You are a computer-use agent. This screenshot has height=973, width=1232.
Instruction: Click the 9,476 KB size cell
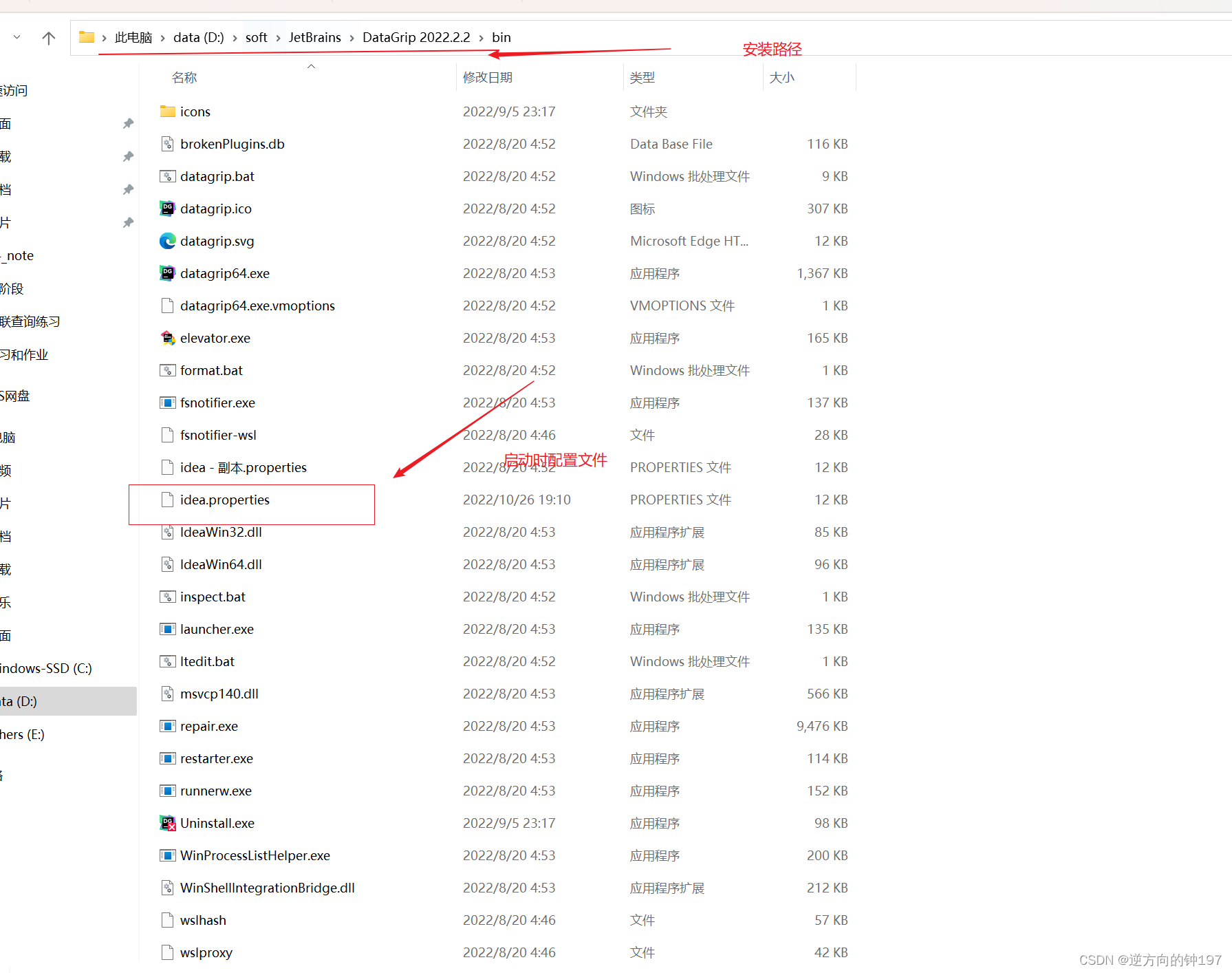[822, 726]
